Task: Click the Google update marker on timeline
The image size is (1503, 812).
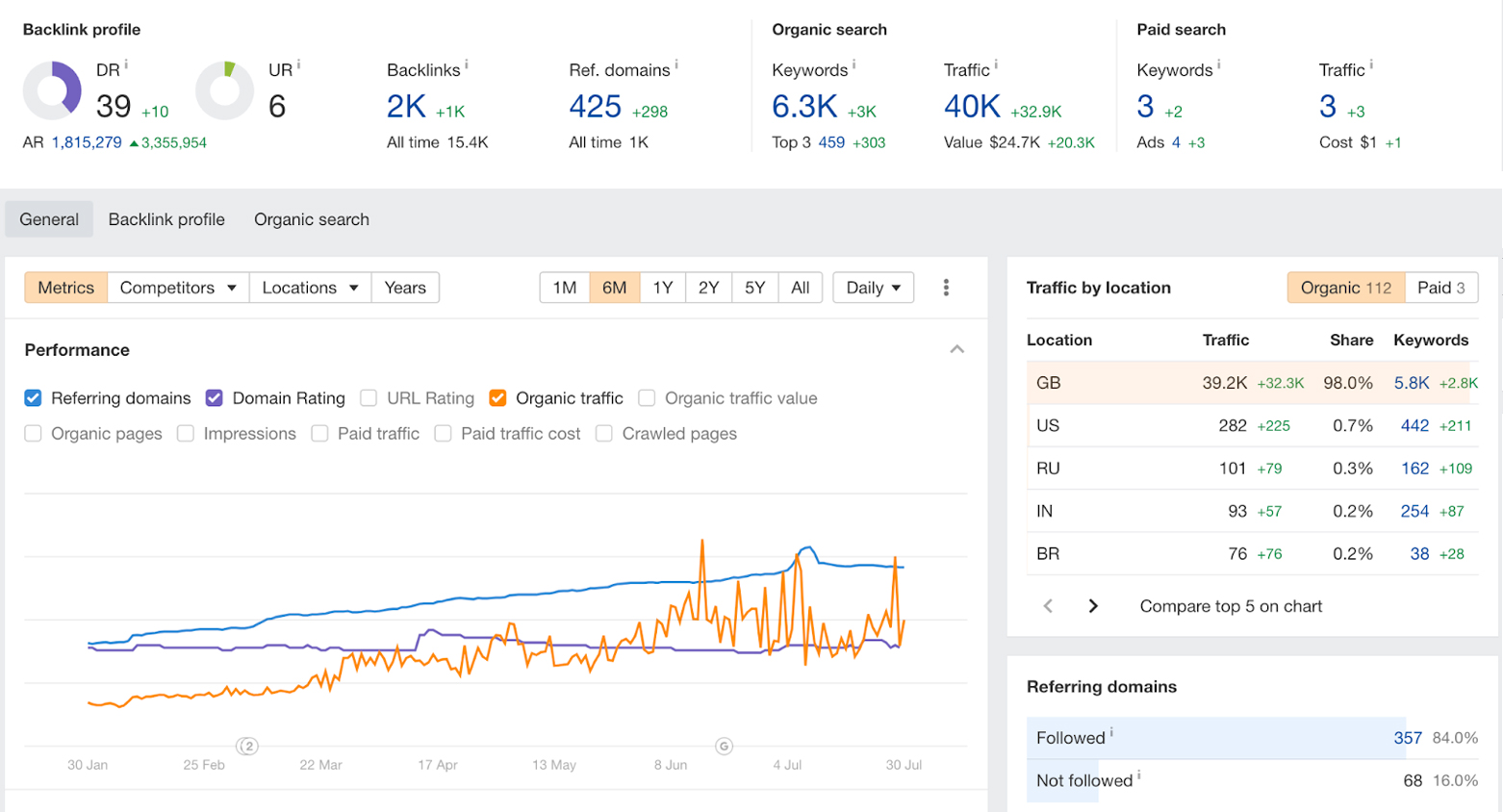Action: tap(724, 746)
